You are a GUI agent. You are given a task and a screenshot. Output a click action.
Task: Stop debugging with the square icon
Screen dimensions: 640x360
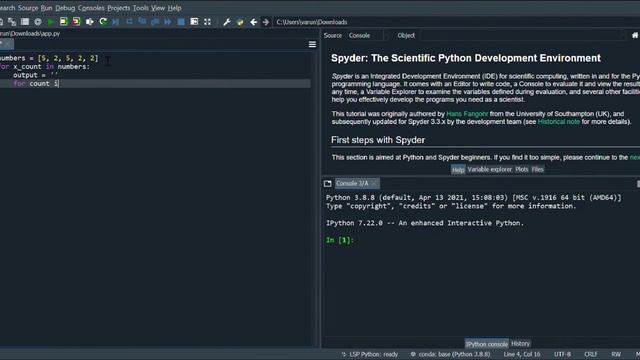pyautogui.click(x=181, y=22)
